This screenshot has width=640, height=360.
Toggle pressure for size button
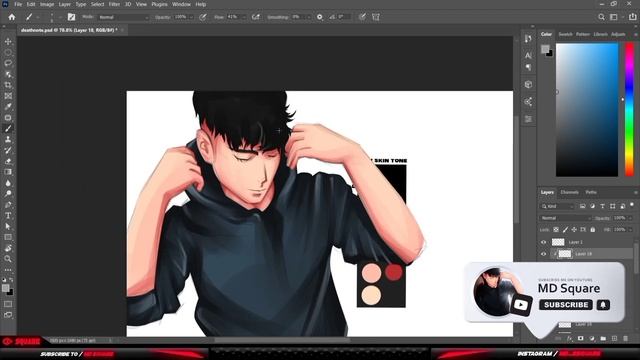362,17
